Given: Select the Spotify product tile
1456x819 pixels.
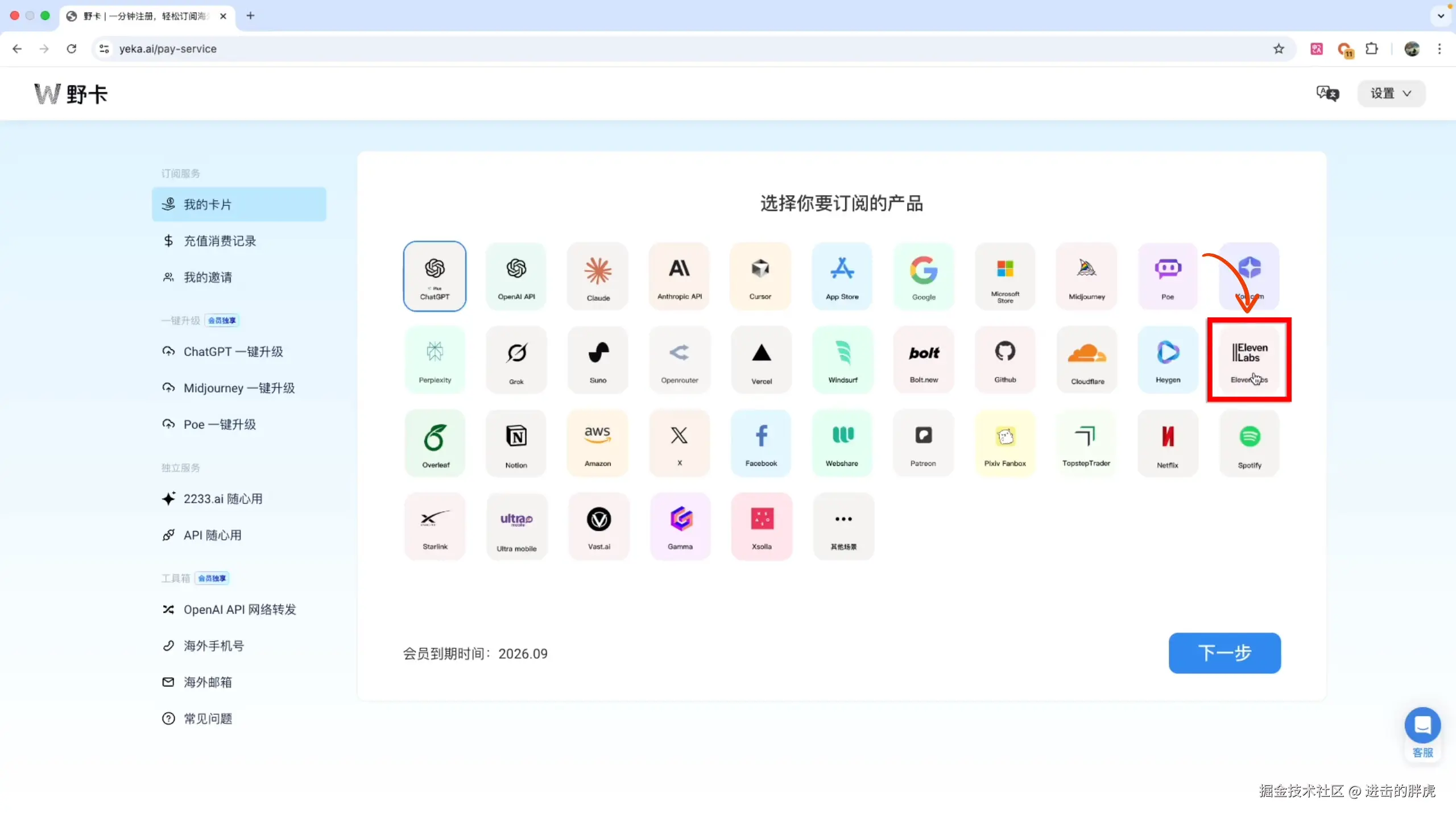Looking at the screenshot, I should [x=1249, y=443].
